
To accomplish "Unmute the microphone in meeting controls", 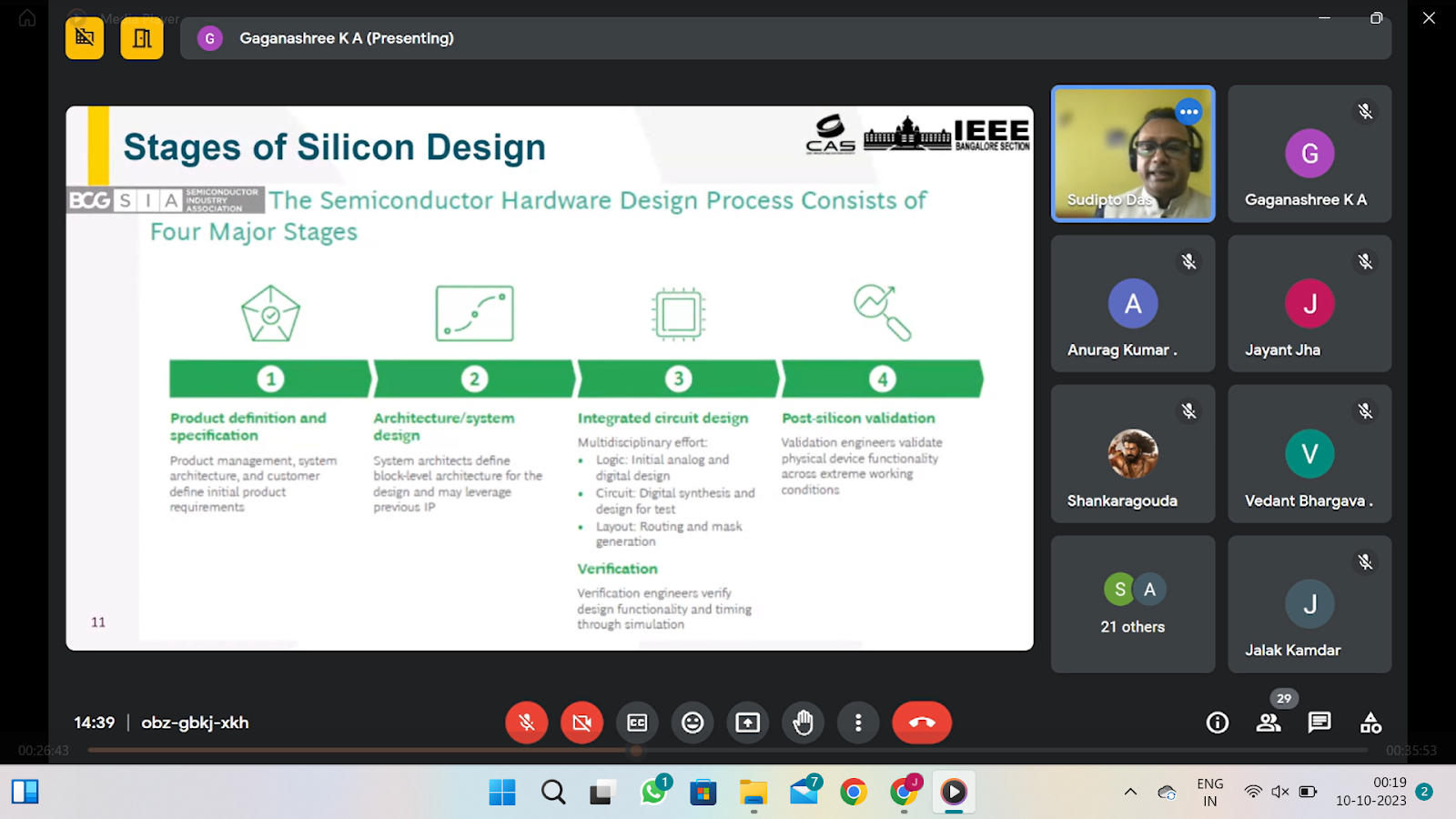I will coord(526,723).
